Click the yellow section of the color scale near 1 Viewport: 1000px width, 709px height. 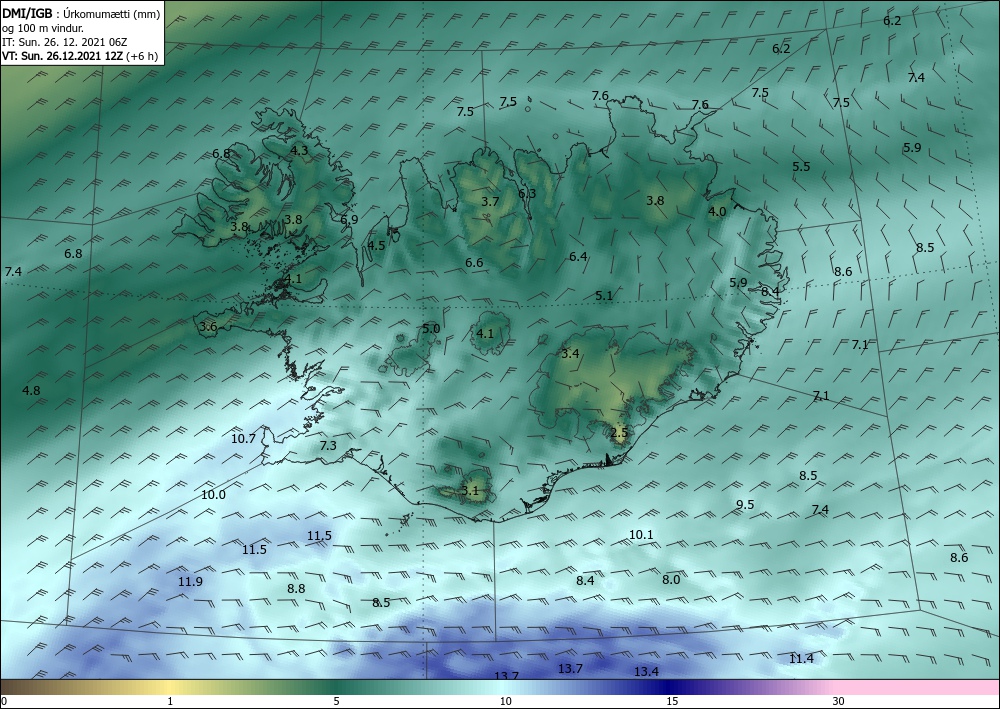click(170, 687)
